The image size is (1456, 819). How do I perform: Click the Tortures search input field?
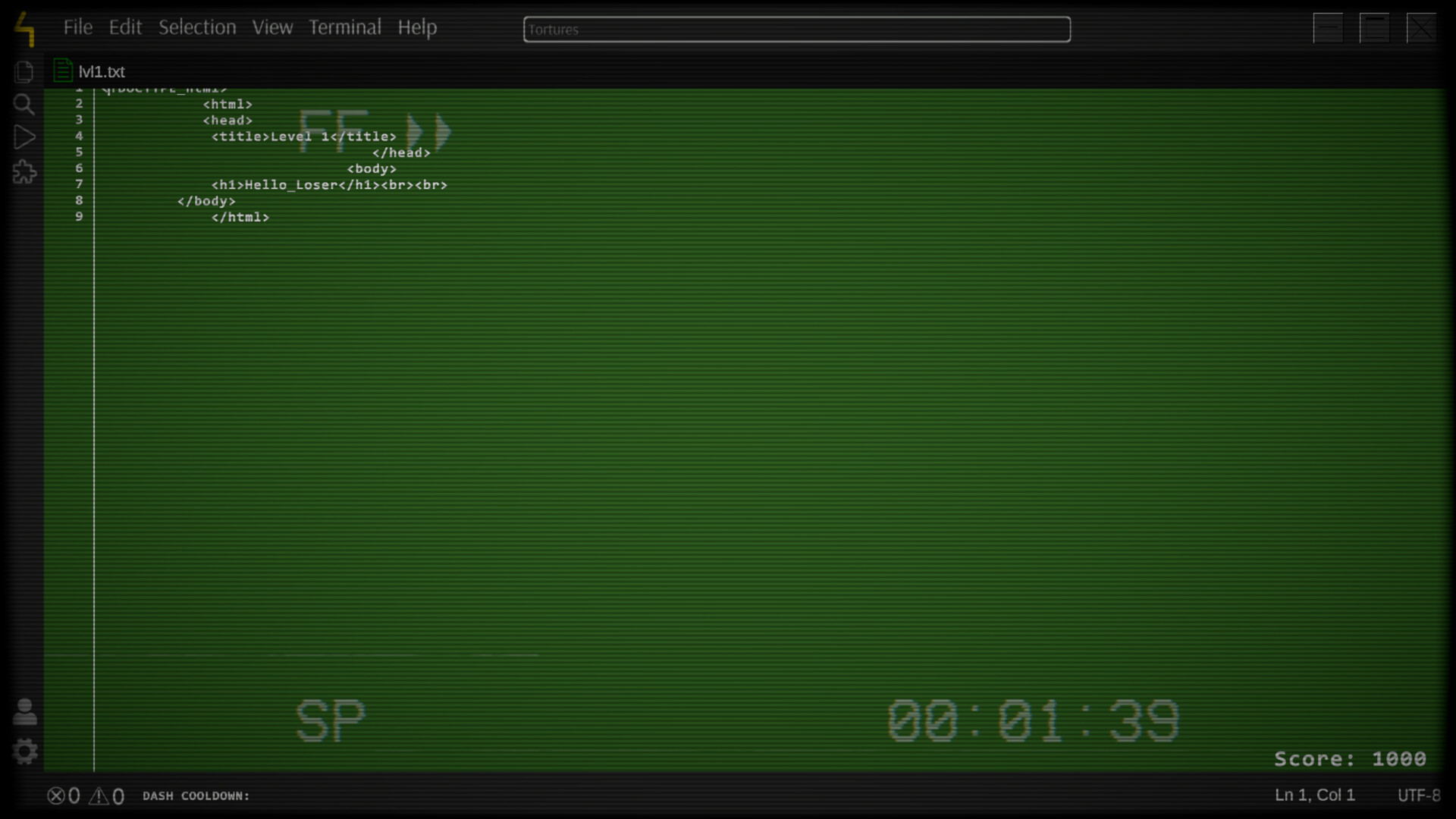797,30
